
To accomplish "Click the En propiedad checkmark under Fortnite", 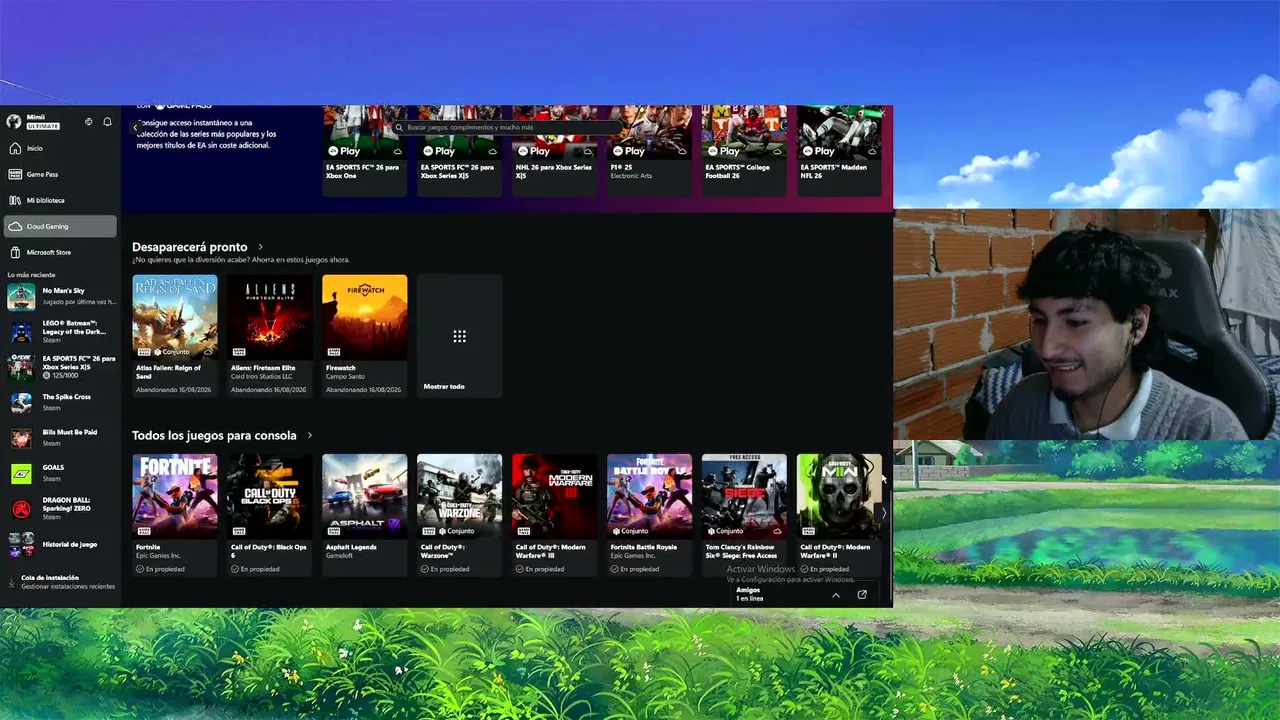I will [140, 569].
